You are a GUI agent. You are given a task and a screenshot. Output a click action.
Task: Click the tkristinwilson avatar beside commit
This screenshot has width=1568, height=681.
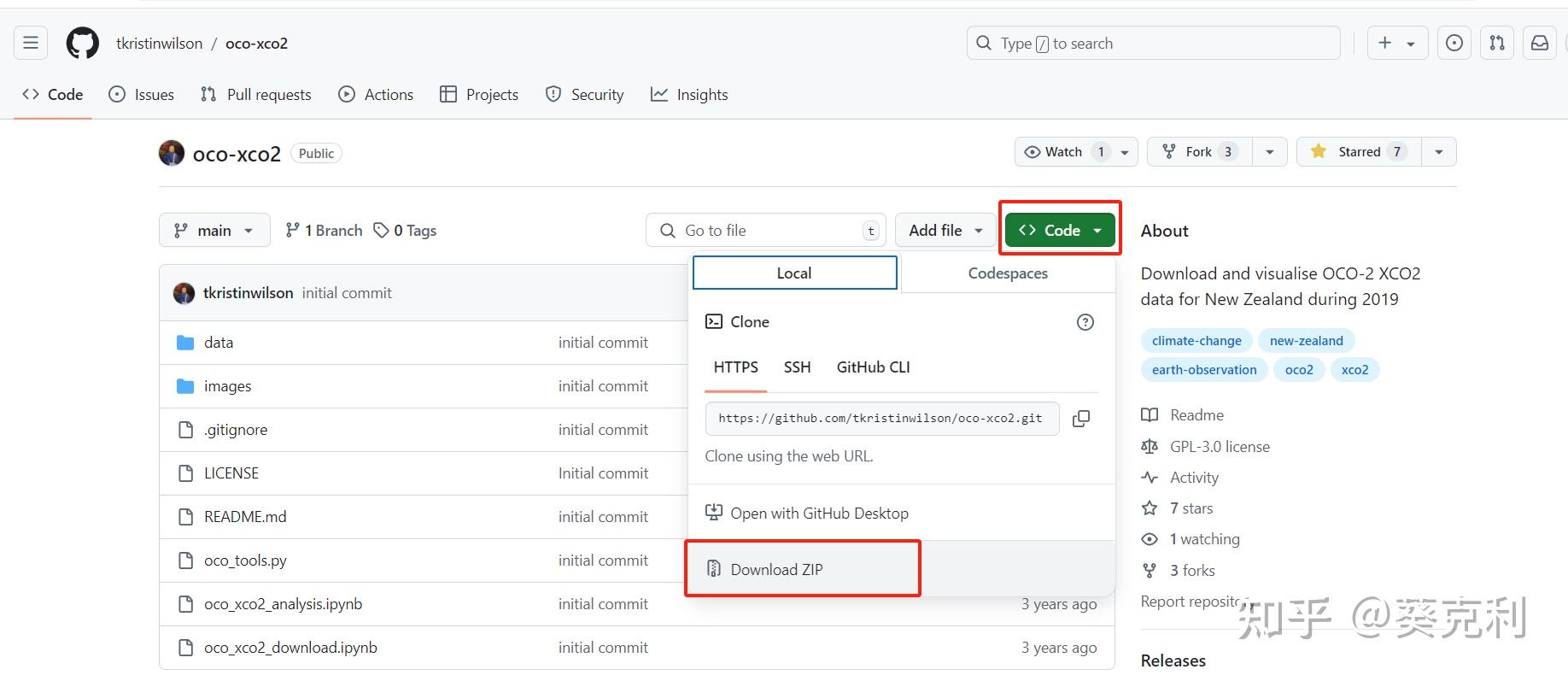click(184, 293)
